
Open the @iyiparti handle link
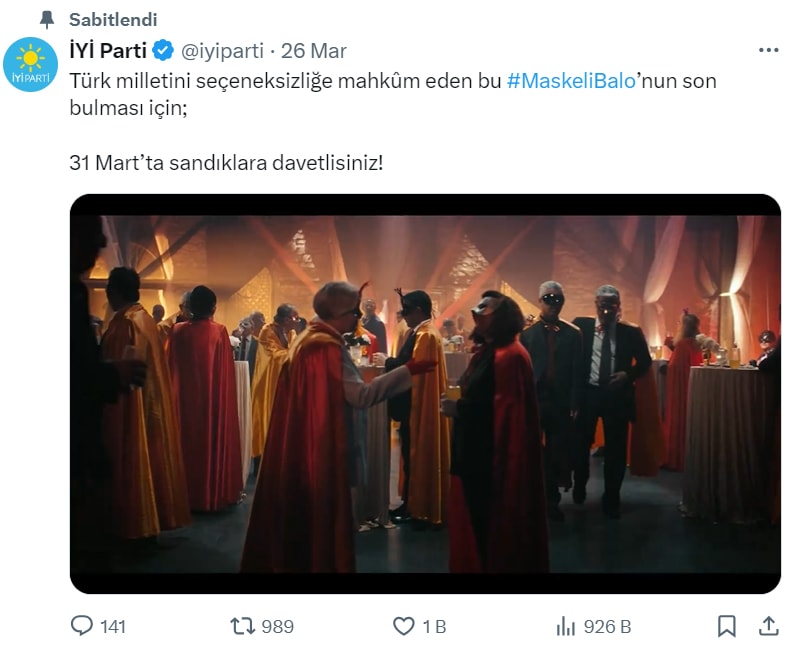coord(223,51)
